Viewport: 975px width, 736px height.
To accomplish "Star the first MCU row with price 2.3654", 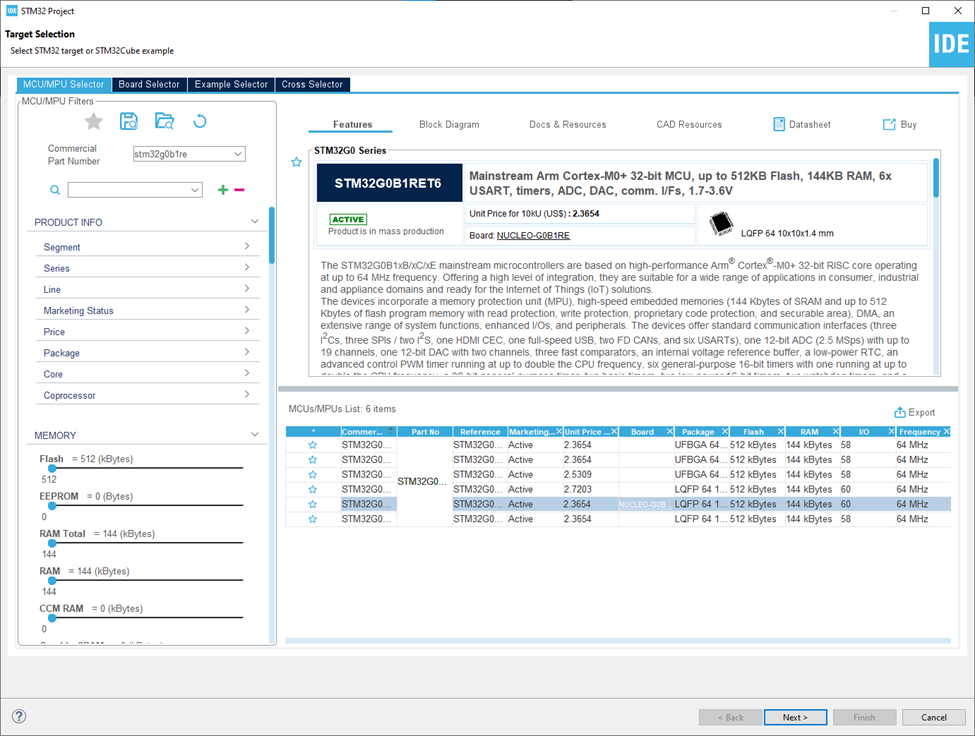I will coord(313,445).
